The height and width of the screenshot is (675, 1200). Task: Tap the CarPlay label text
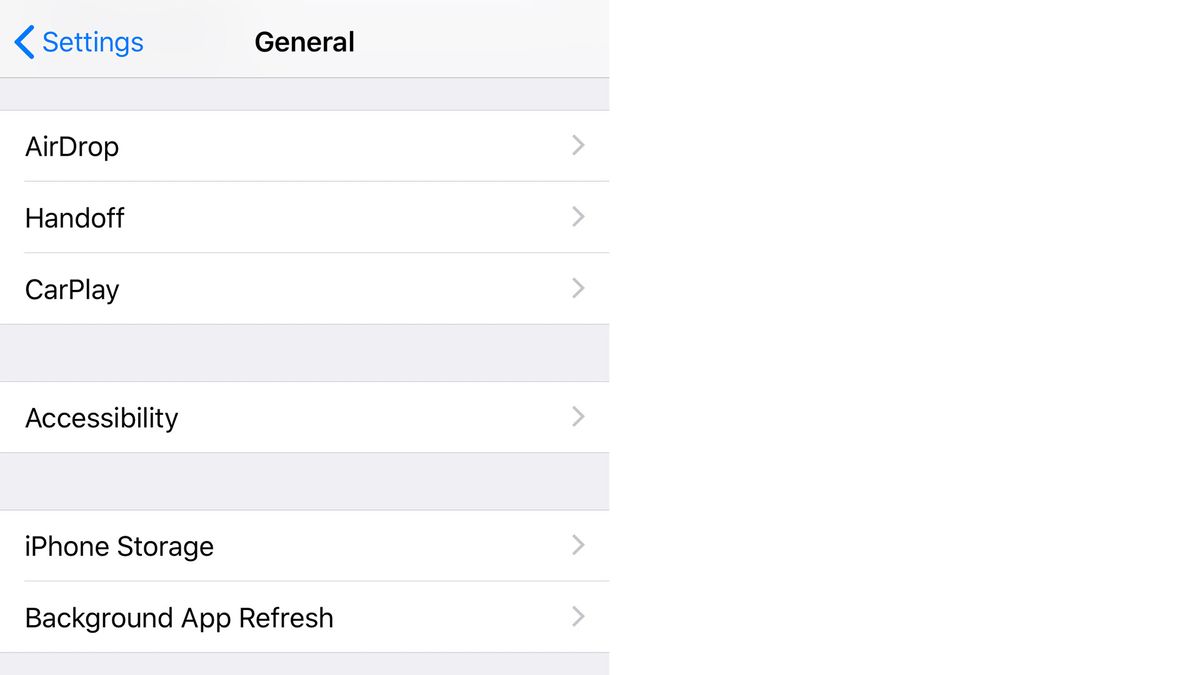pos(71,289)
